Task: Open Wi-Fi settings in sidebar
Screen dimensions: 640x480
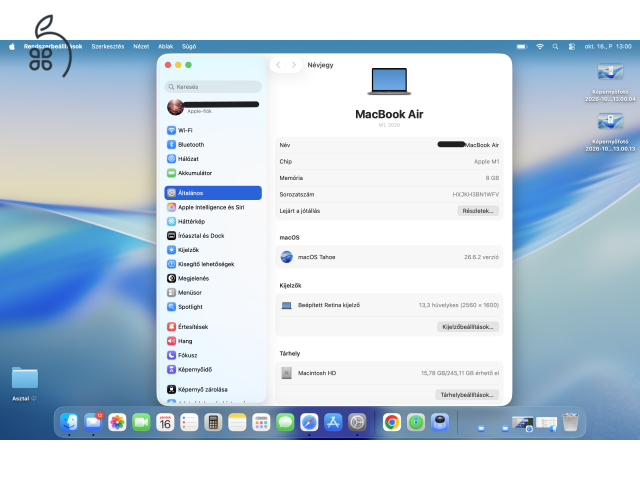Action: point(213,130)
